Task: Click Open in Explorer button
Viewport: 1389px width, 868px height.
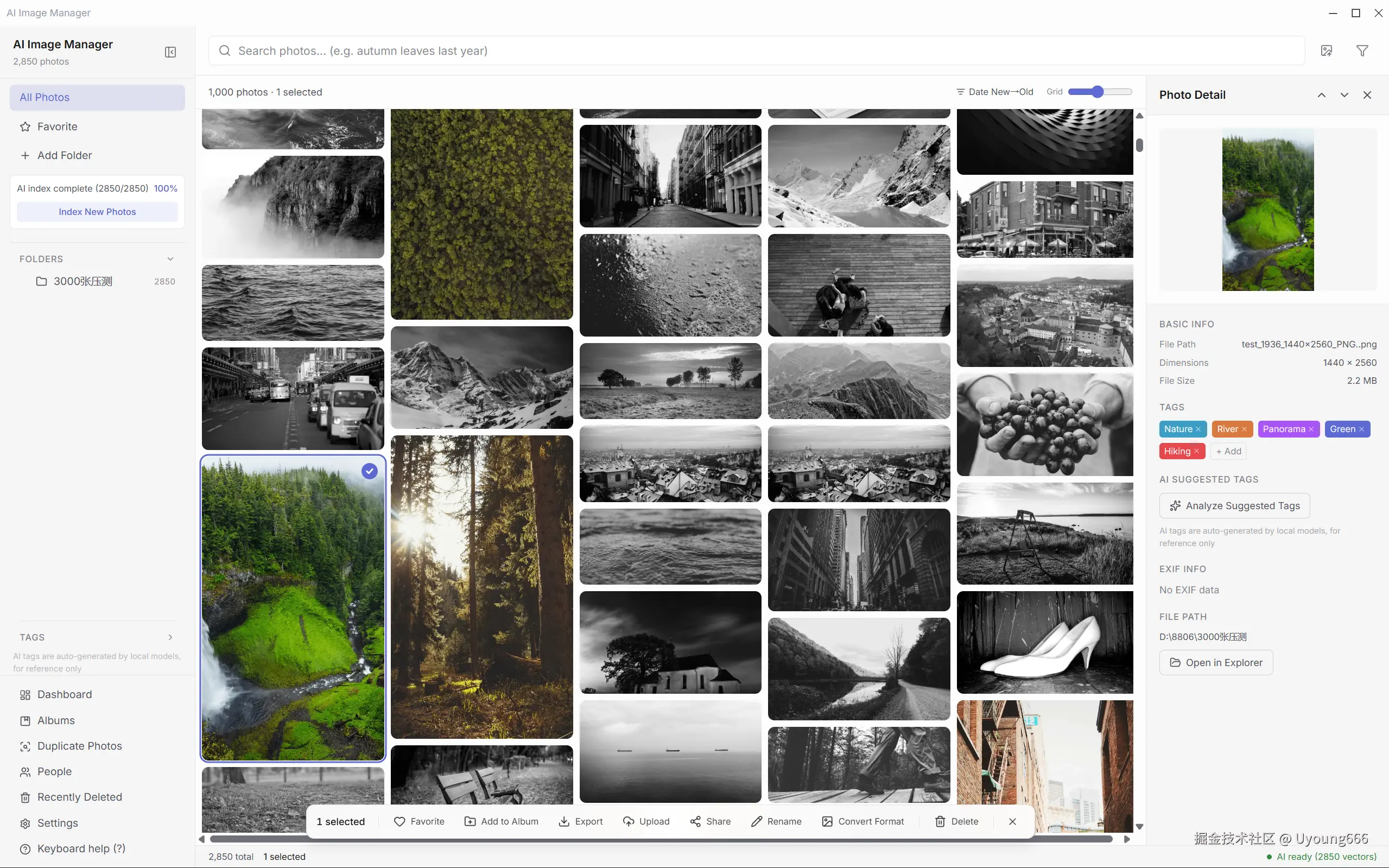Action: click(1216, 662)
